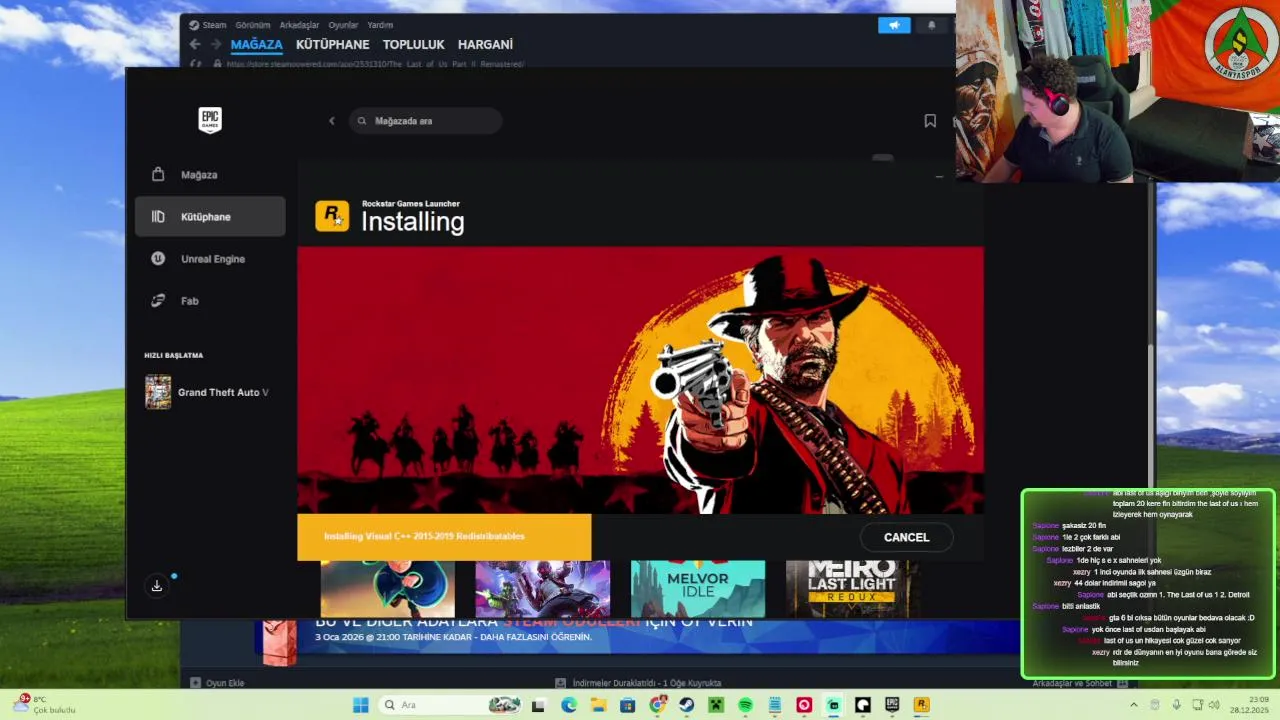Open the red circle app on taskbar

803,705
